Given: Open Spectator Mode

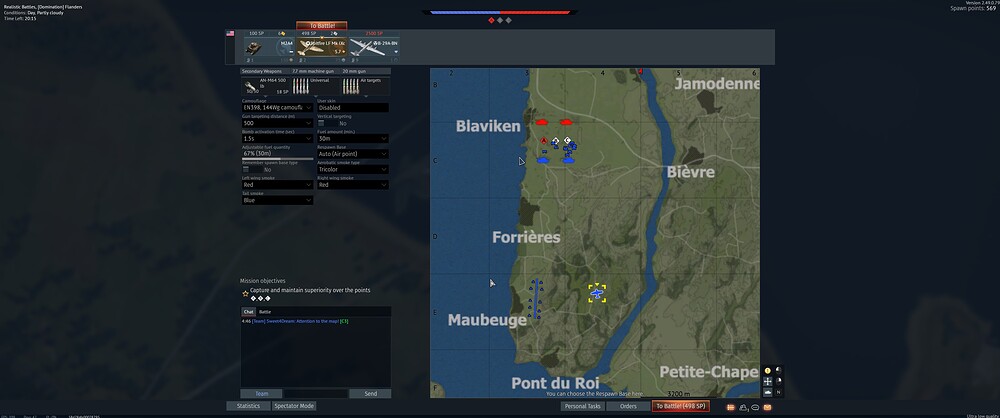Looking at the screenshot, I should pyautogui.click(x=294, y=406).
